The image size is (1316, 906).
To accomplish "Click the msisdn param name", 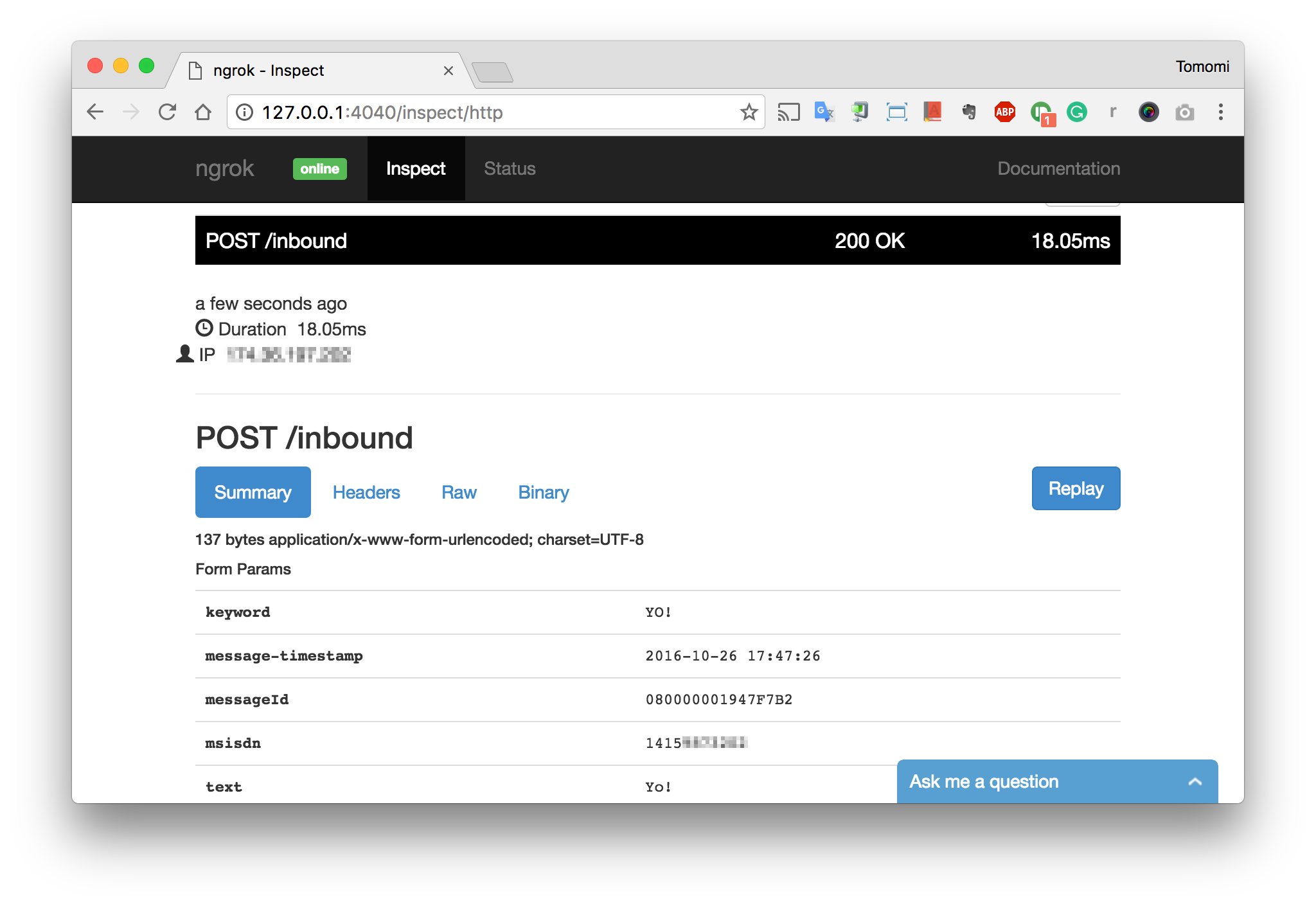I will 233,743.
